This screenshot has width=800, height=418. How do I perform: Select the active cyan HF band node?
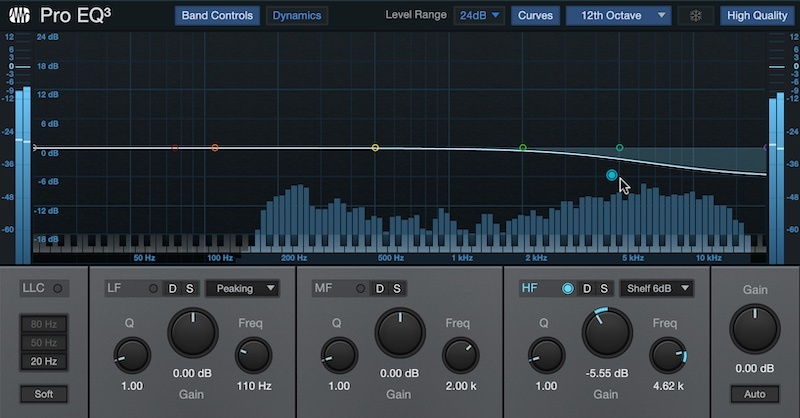coord(611,175)
